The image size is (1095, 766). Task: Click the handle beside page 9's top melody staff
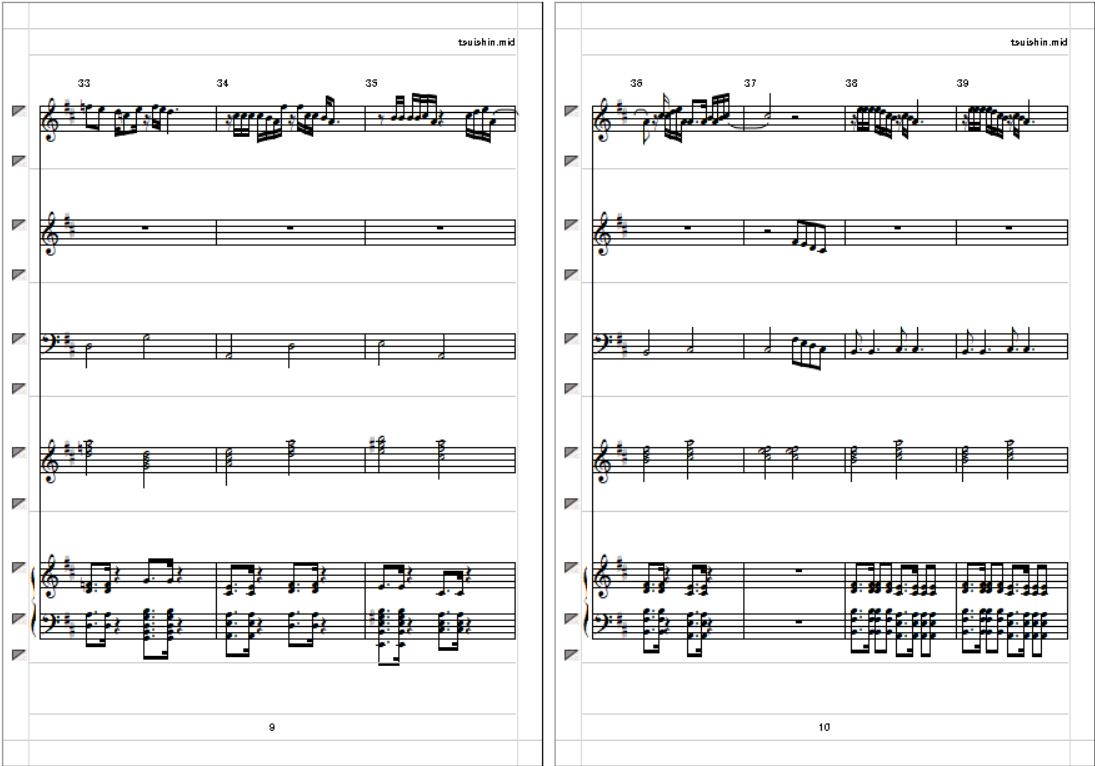[19, 111]
